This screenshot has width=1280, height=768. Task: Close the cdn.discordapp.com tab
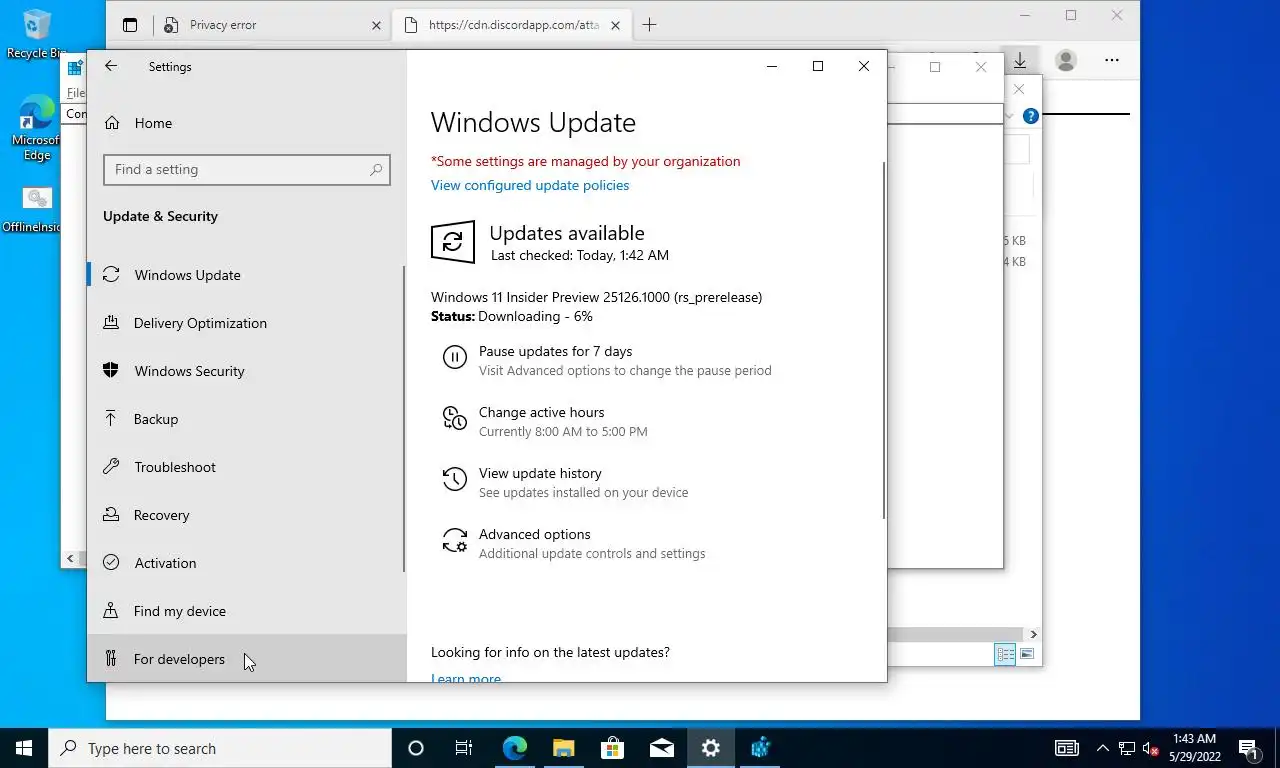[x=616, y=25]
